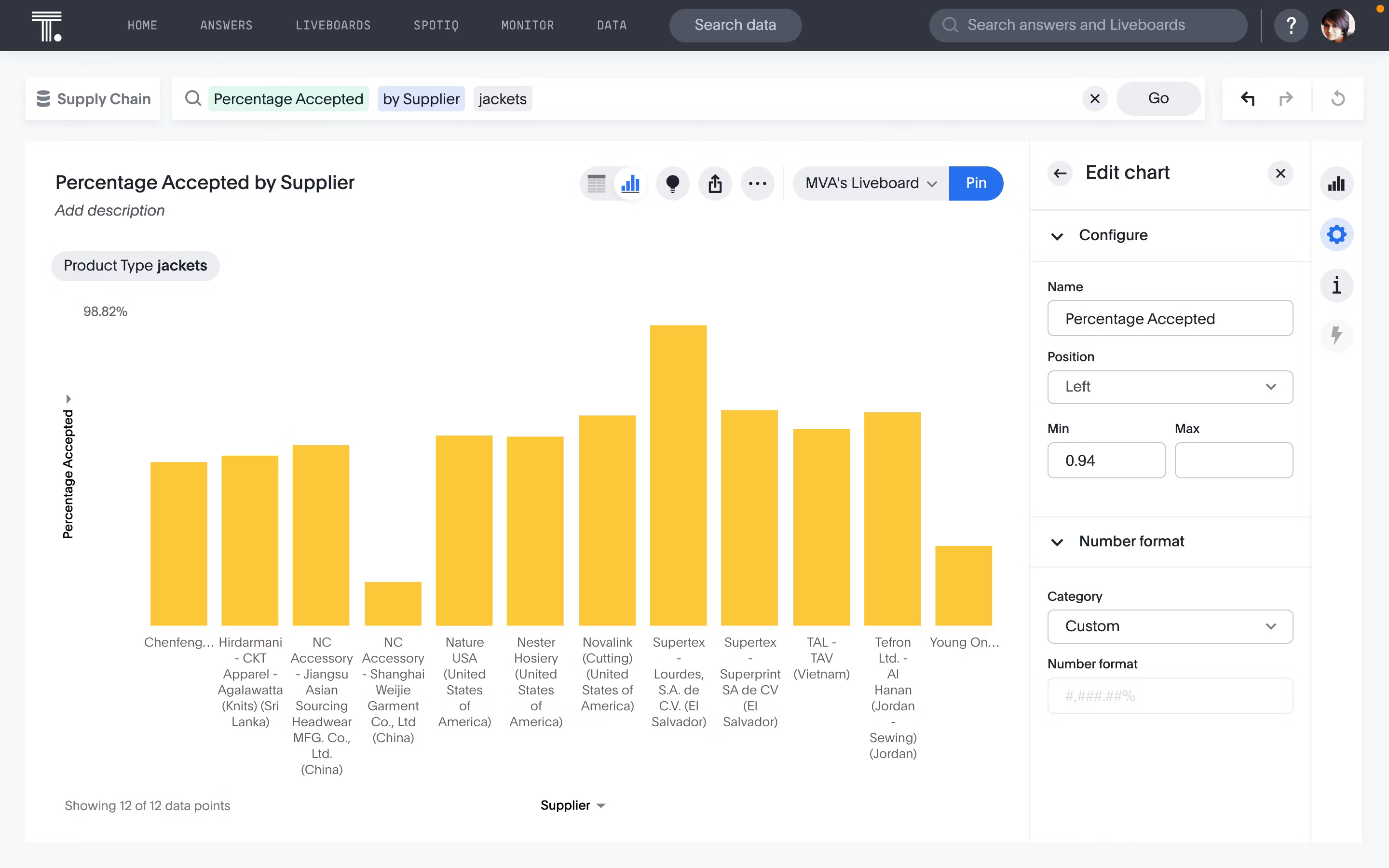Click the Supplier filter dropdown on chart
Screen dimensions: 1389x868
coord(573,805)
